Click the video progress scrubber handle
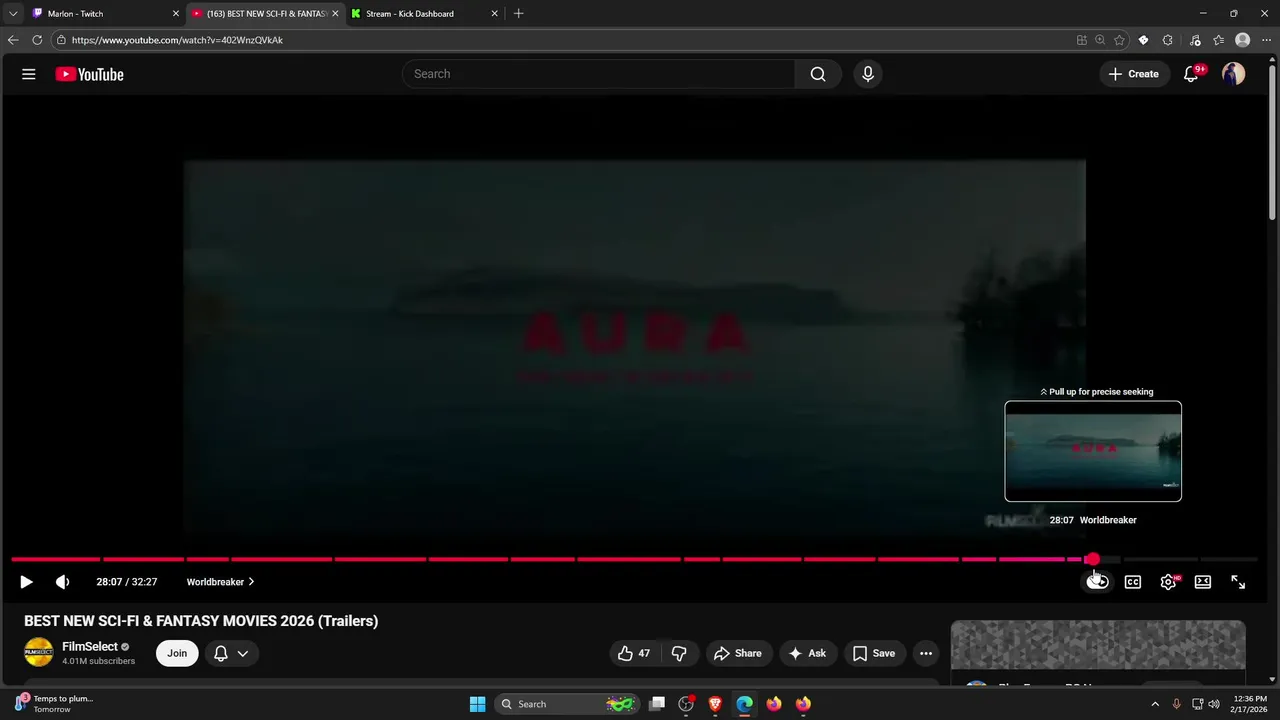The height and width of the screenshot is (720, 1280). [1092, 559]
